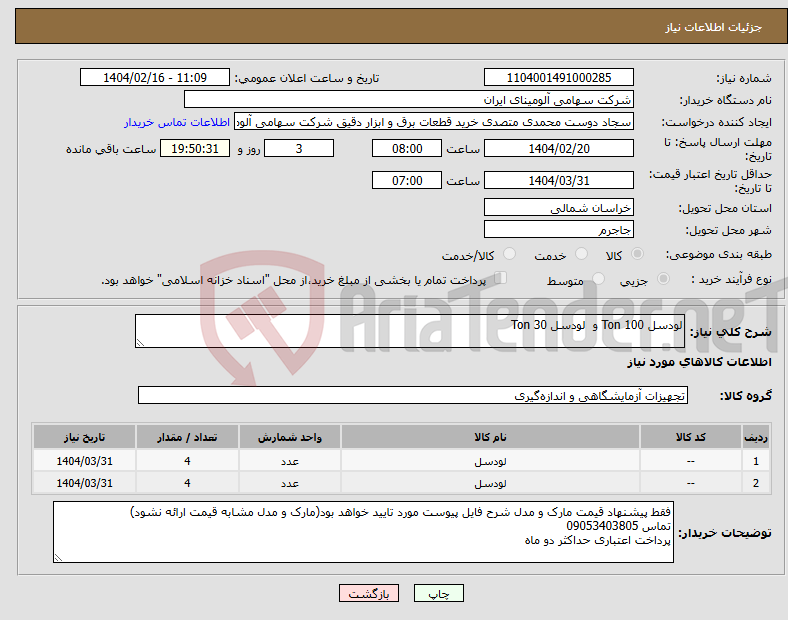Click the چاپ (print) button
This screenshot has width=788, height=620.
438,593
